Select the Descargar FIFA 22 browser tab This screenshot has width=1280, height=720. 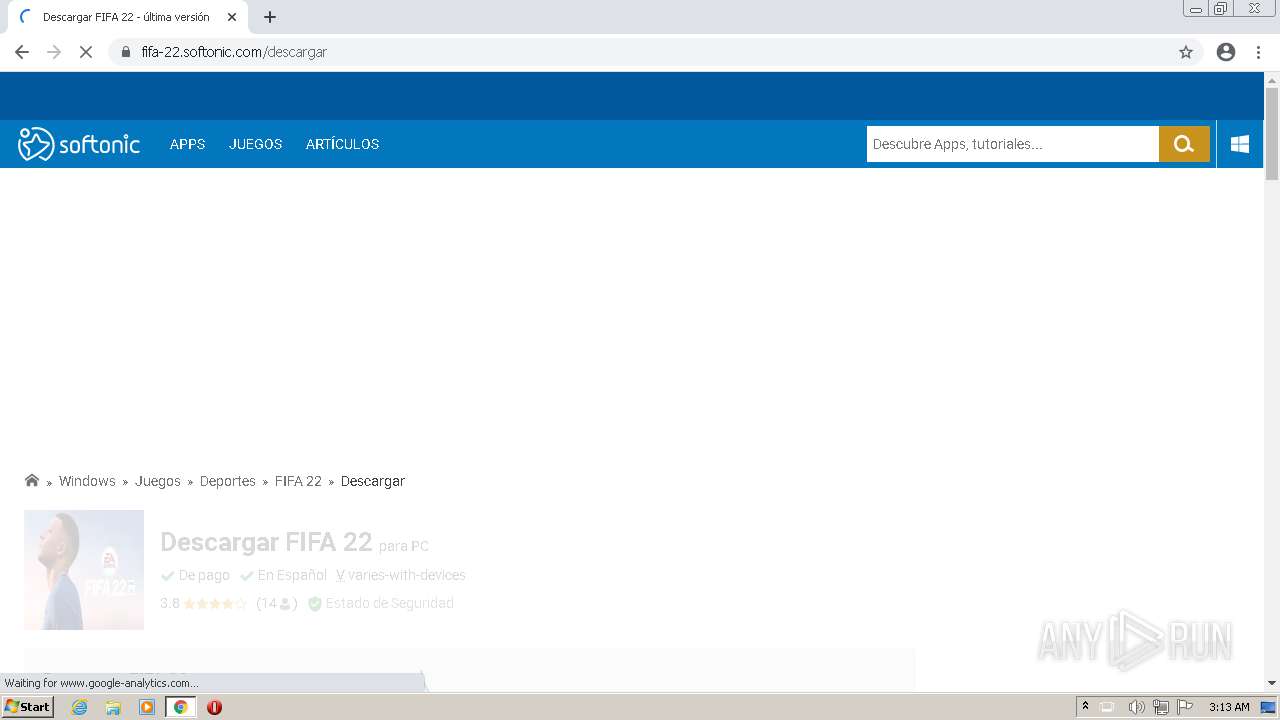(x=127, y=17)
